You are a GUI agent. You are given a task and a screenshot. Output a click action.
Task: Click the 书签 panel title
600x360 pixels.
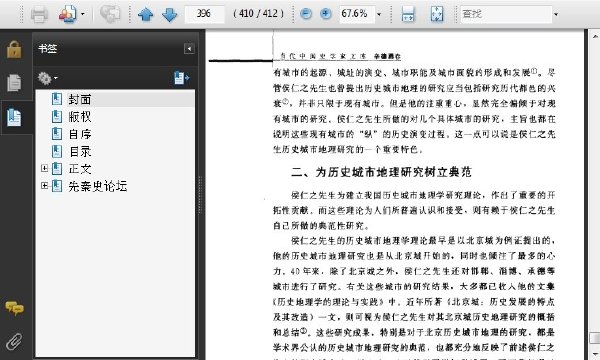click(47, 49)
